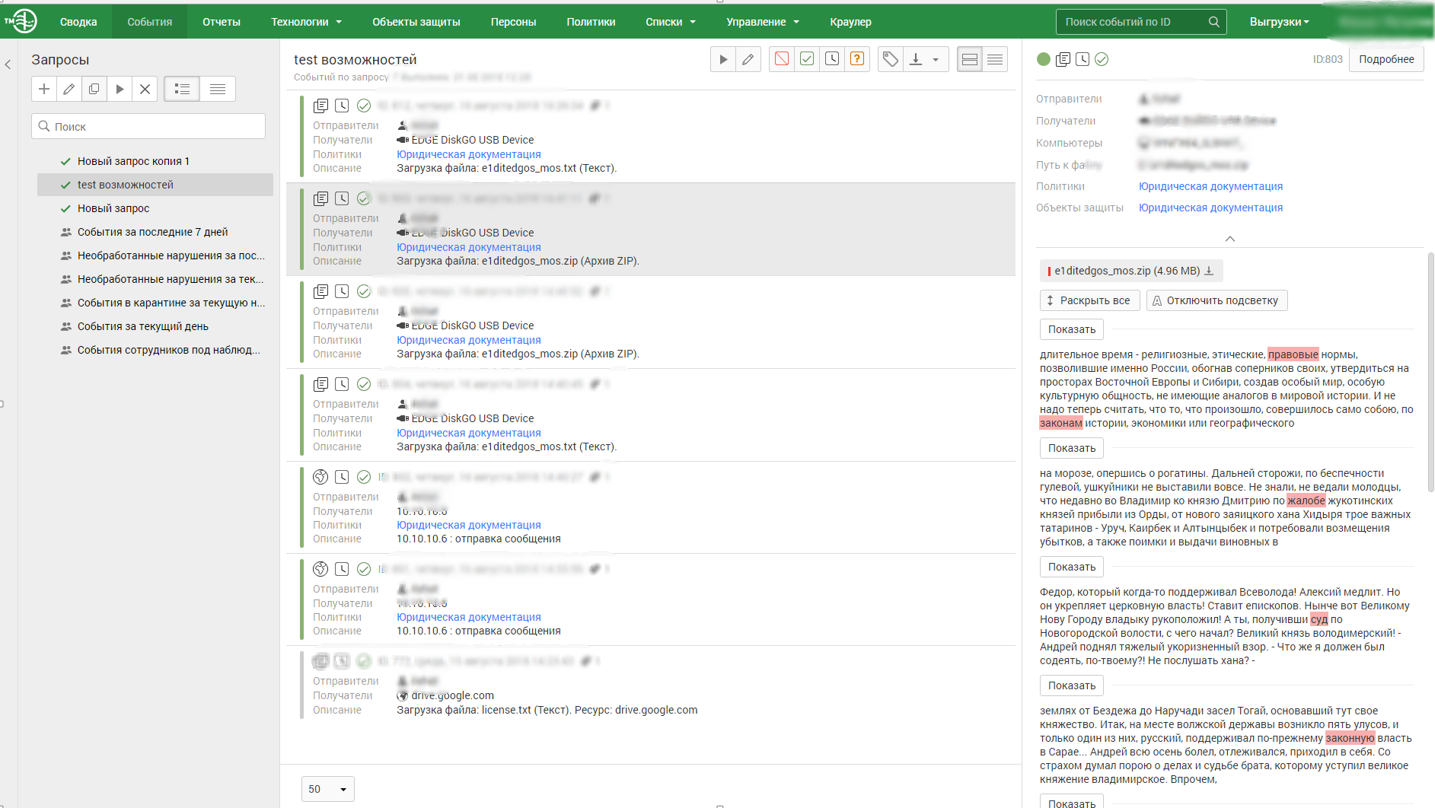Image resolution: width=1435 pixels, height=808 pixels.
Task: Click the tag icon in the events toolbar
Action: (x=890, y=60)
